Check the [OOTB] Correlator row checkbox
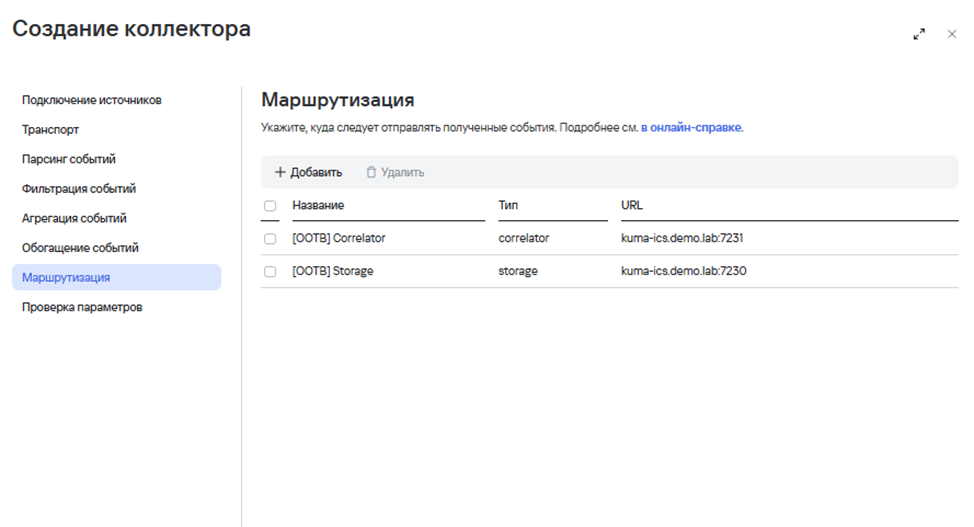Image resolution: width=974 pixels, height=527 pixels. [x=269, y=239]
